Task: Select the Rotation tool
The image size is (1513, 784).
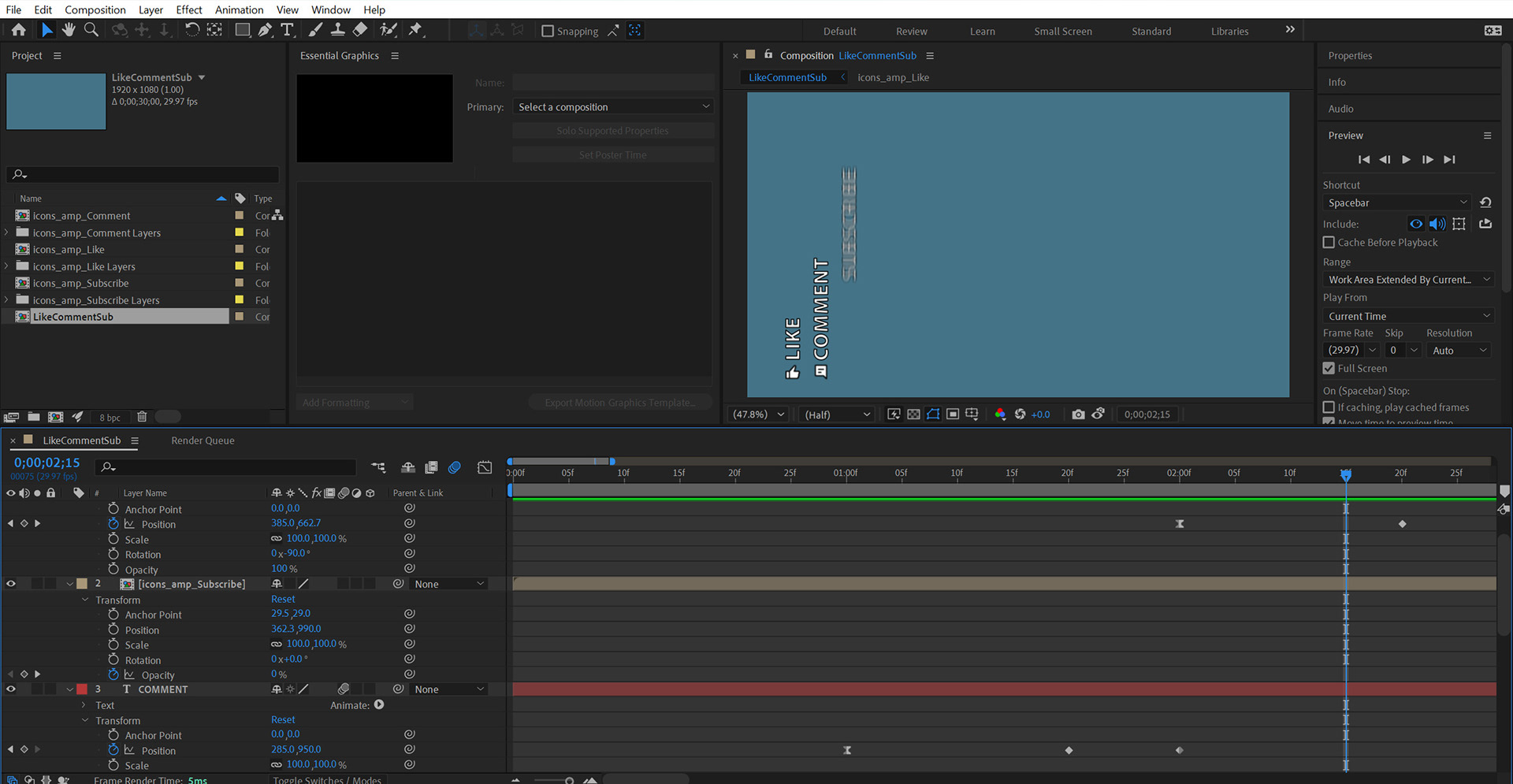Action: (191, 30)
